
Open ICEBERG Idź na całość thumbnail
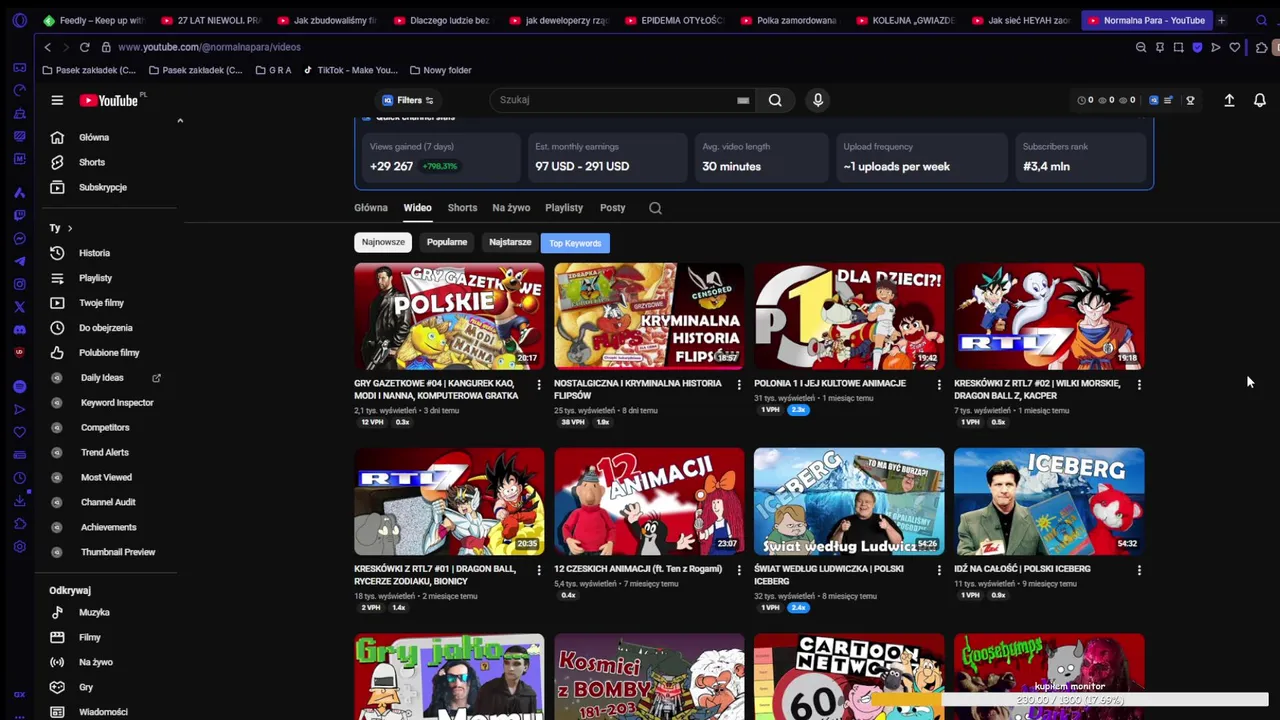pyautogui.click(x=1049, y=502)
